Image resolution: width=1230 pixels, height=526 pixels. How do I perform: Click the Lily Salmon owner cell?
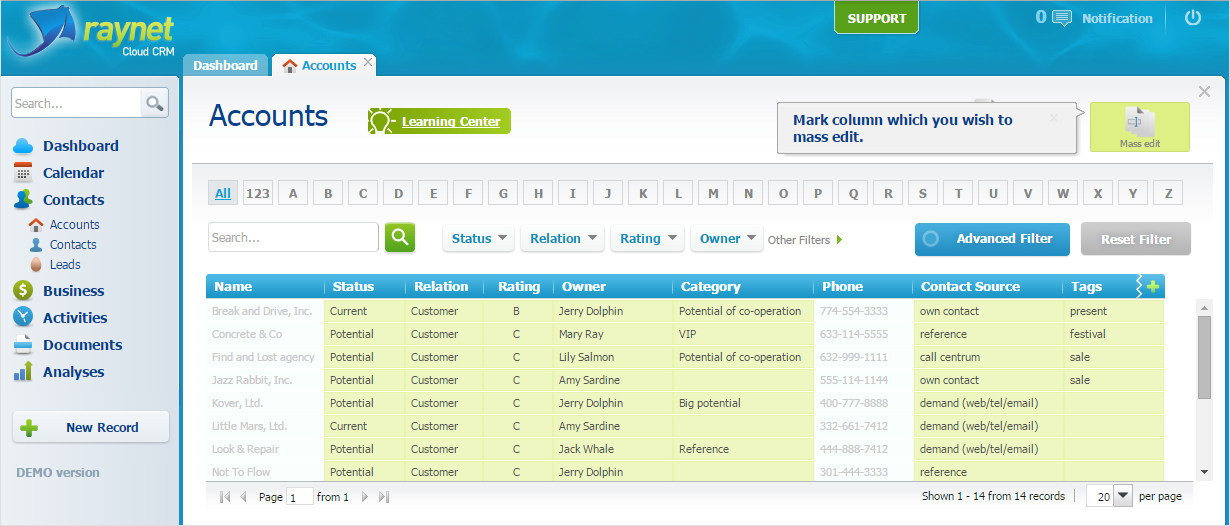[613, 357]
